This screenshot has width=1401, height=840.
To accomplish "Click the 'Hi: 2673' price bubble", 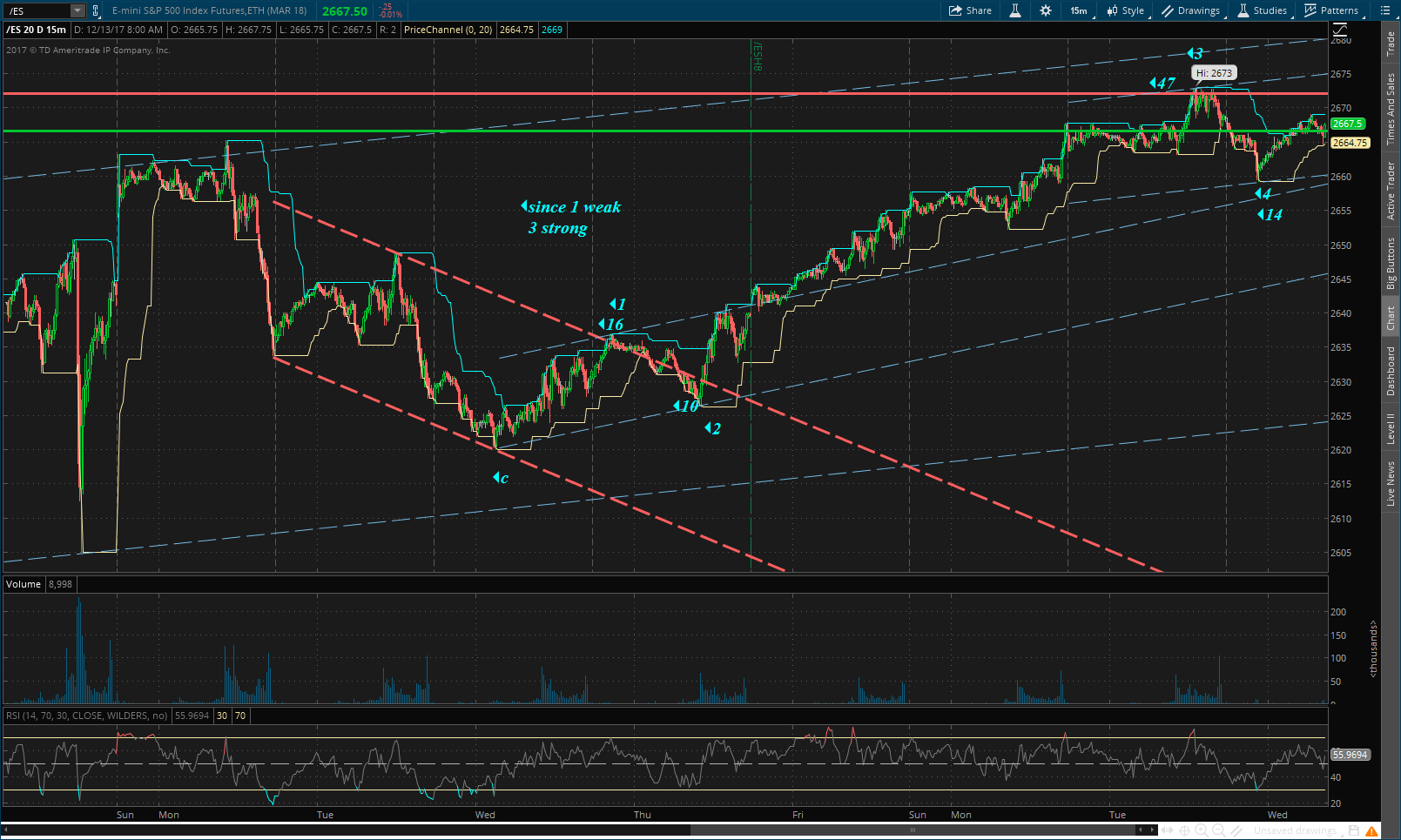I will click(1214, 73).
